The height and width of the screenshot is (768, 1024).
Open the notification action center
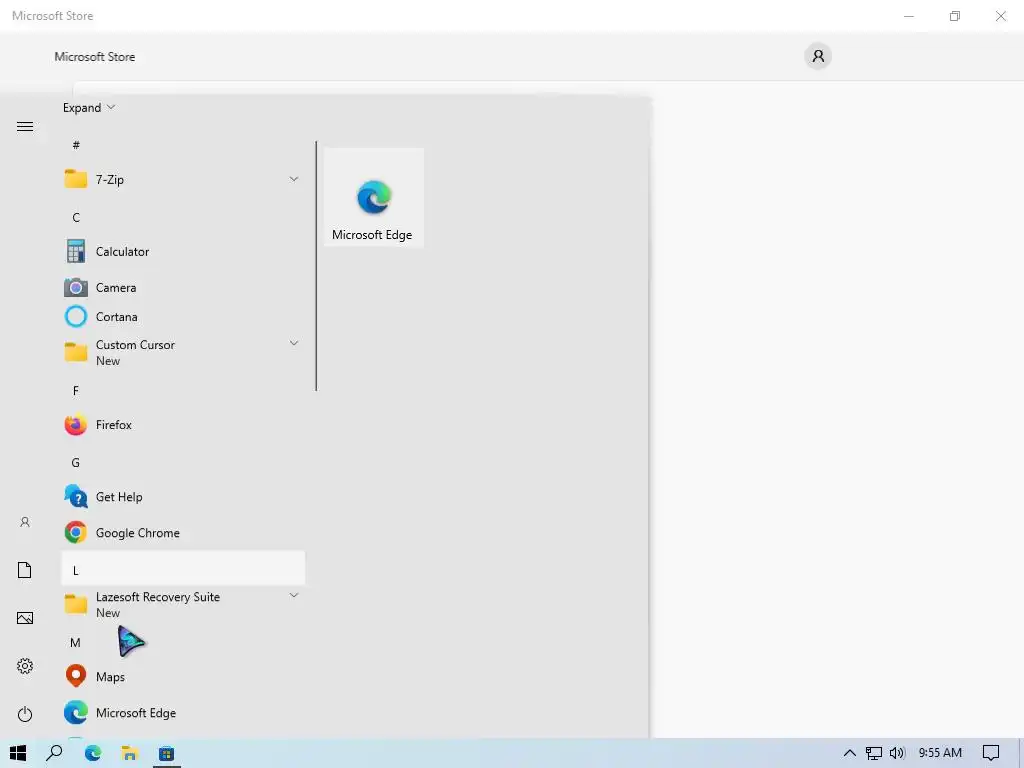pyautogui.click(x=991, y=753)
